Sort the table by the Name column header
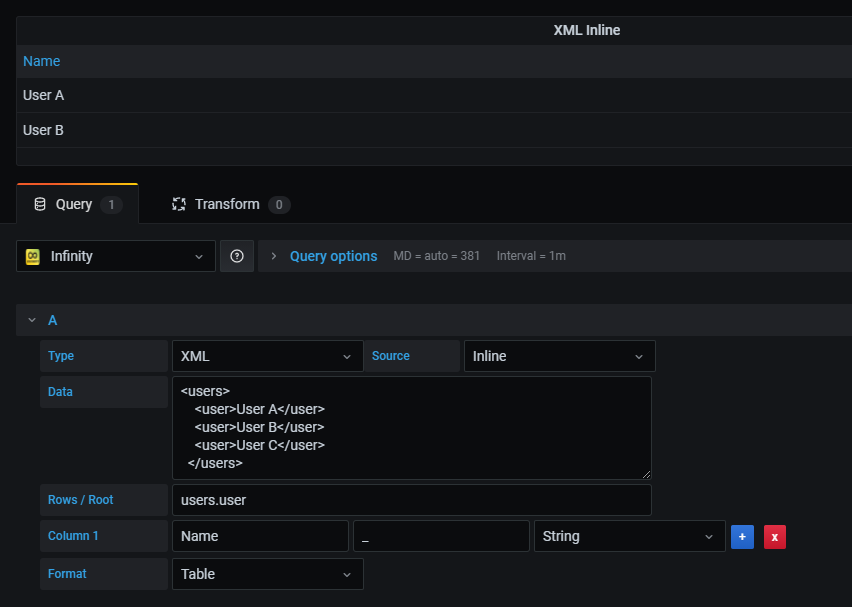The image size is (852, 607). coord(41,61)
